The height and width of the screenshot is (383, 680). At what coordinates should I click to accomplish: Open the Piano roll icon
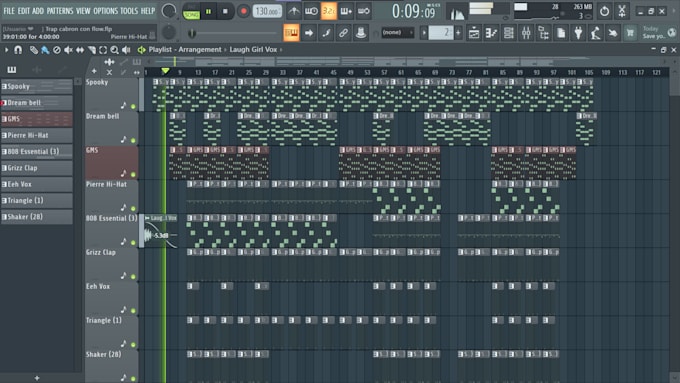pos(491,33)
